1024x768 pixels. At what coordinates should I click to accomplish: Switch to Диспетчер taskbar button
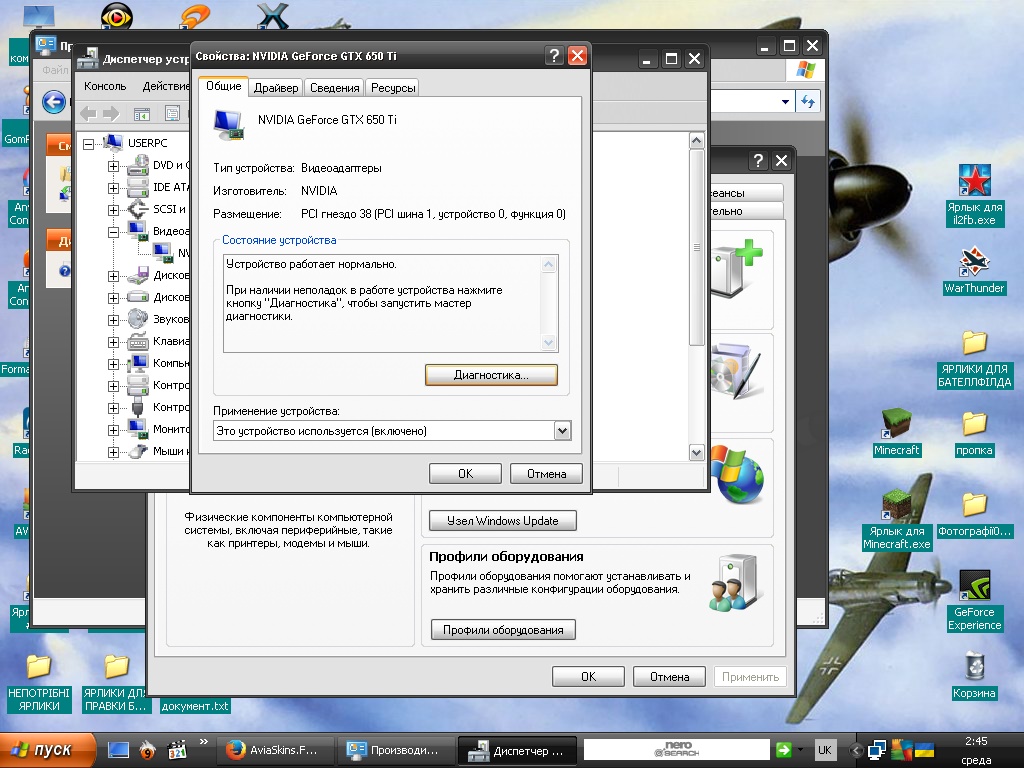(x=517, y=750)
